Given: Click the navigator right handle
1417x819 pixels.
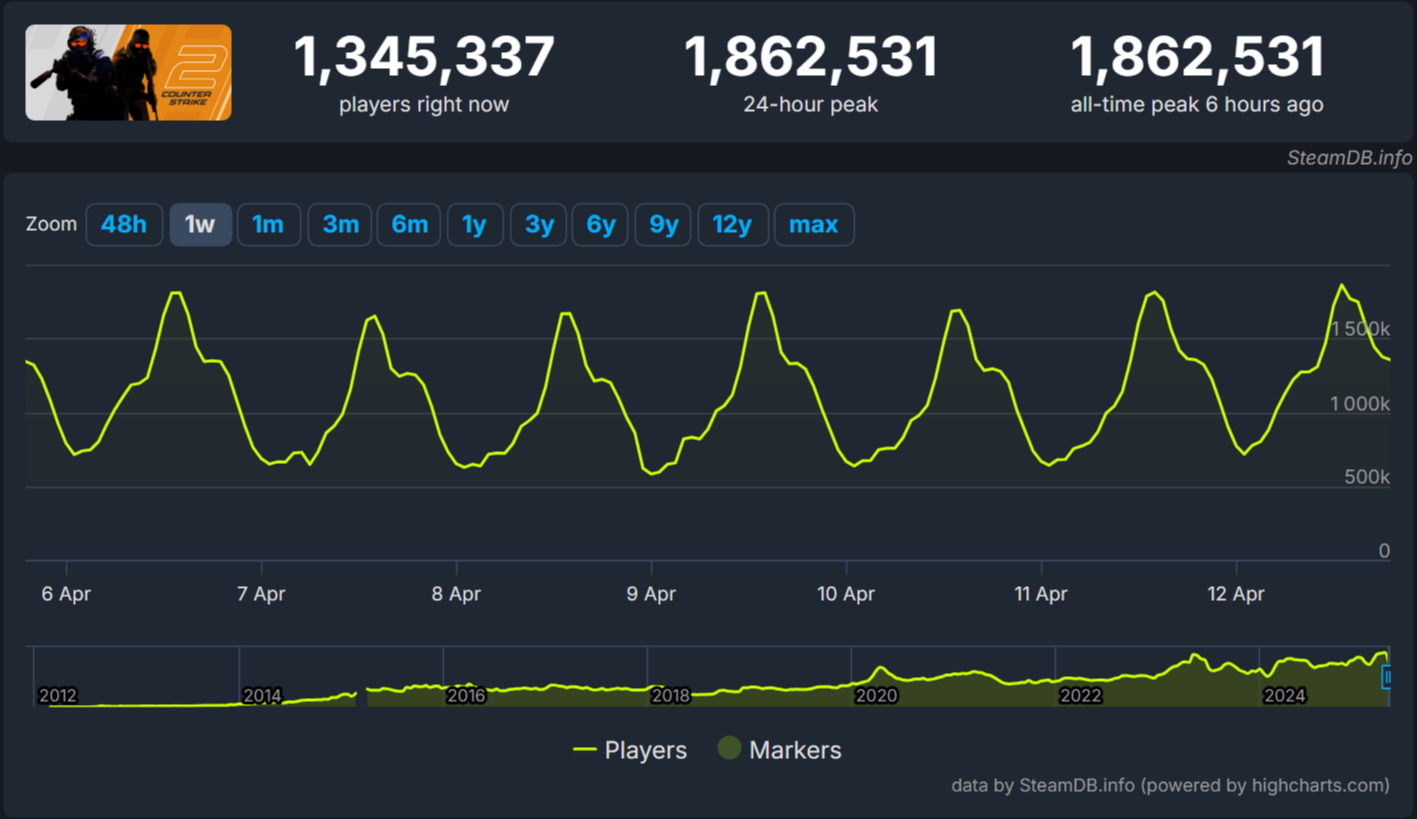Looking at the screenshot, I should tap(1387, 677).
